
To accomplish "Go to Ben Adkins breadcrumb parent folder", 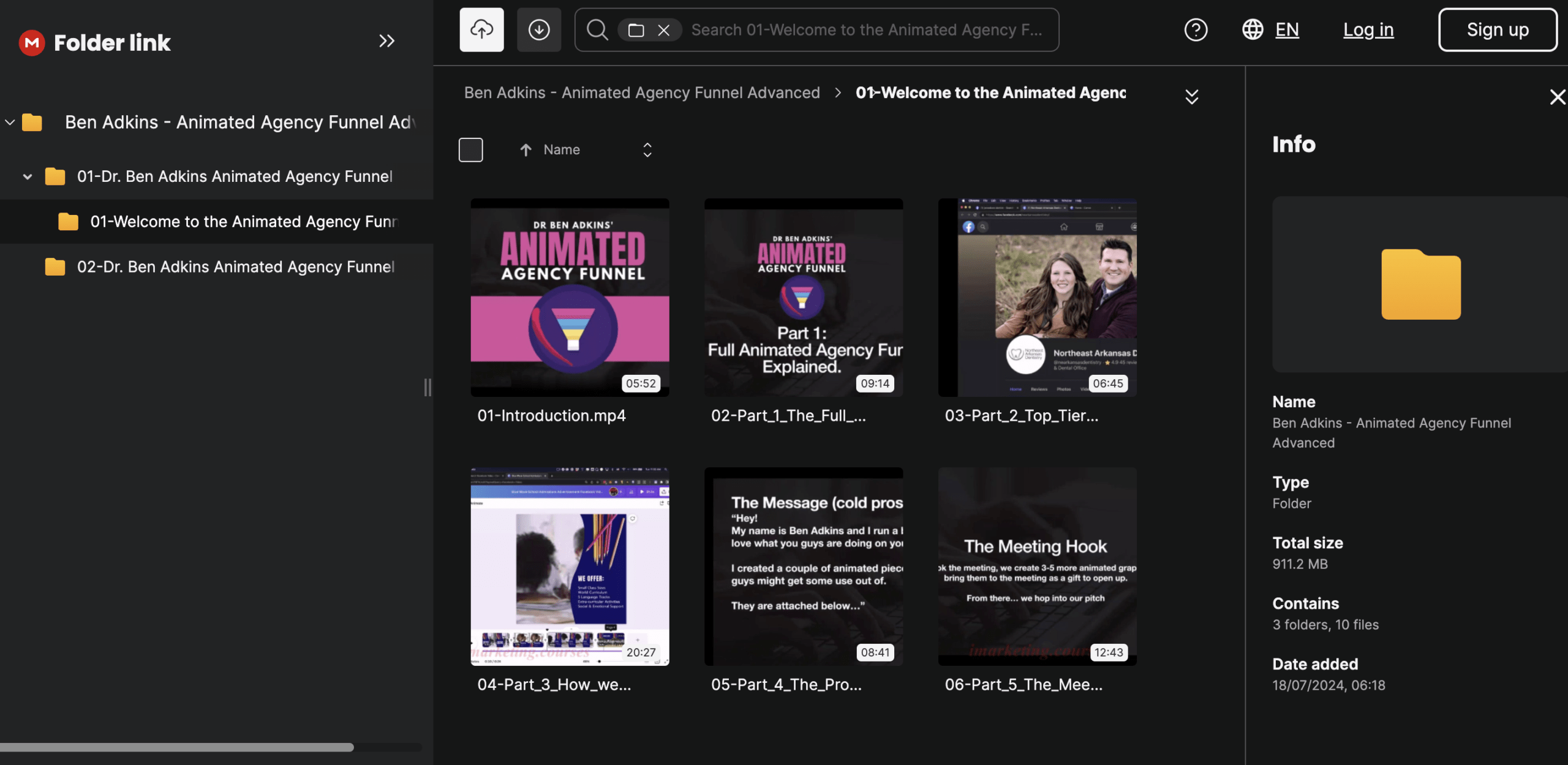I will click(641, 92).
